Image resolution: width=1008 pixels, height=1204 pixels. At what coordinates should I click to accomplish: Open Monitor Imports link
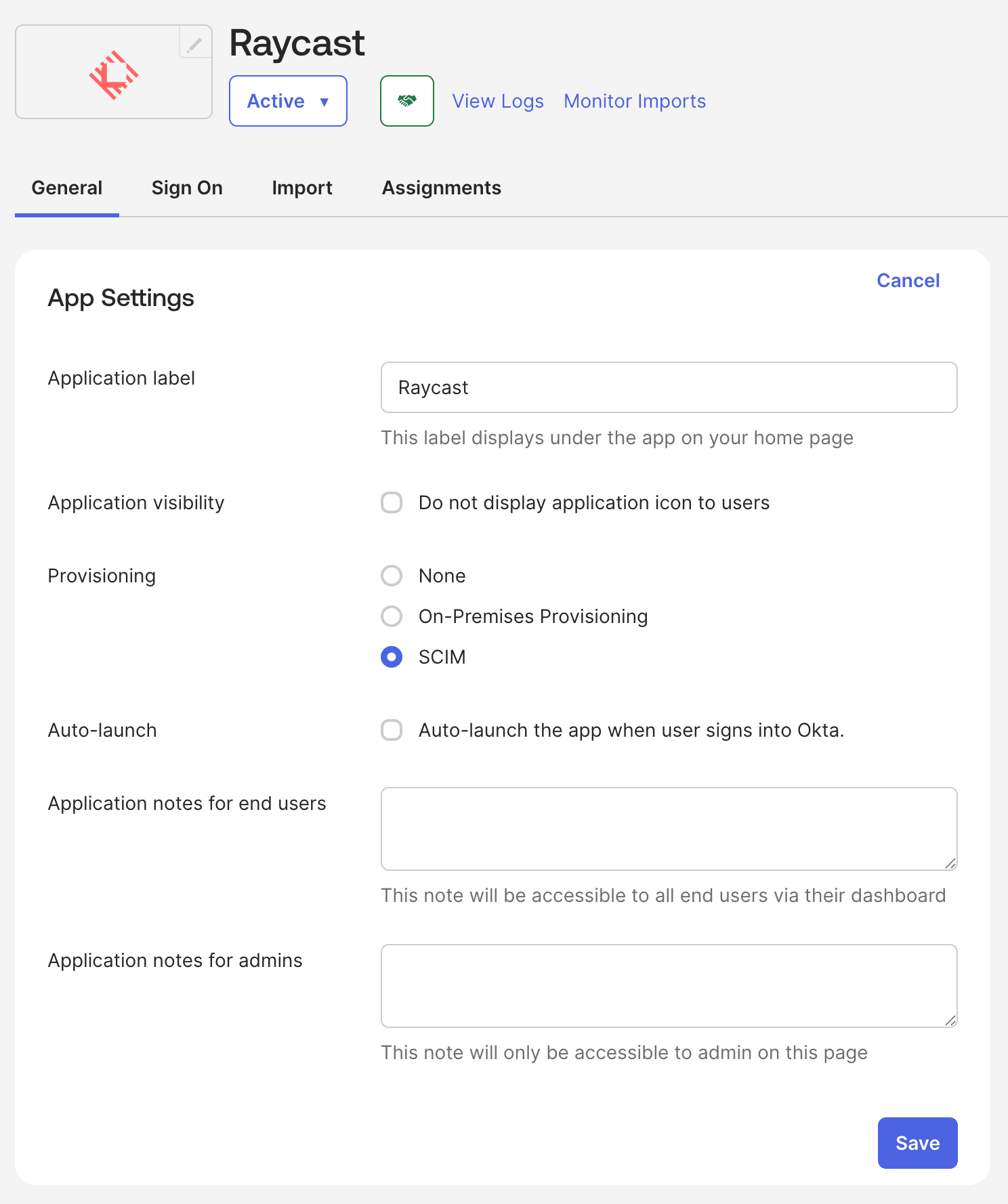pos(635,101)
